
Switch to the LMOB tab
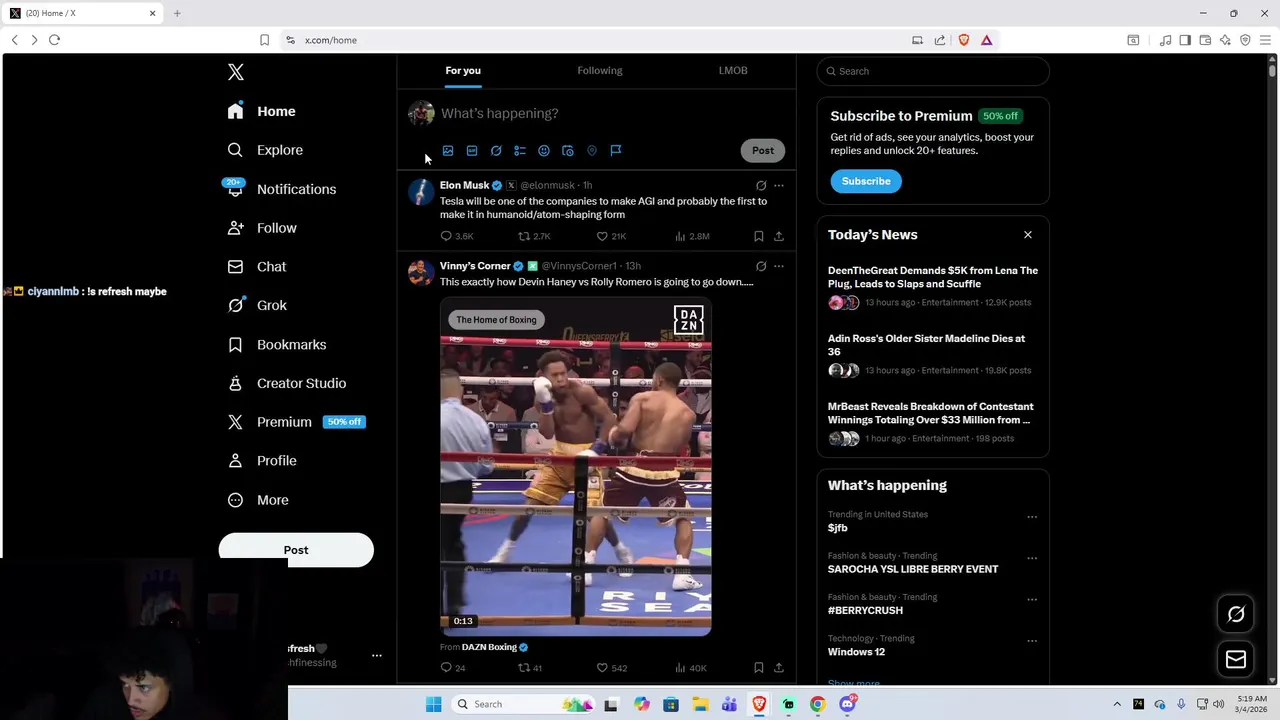coord(733,70)
